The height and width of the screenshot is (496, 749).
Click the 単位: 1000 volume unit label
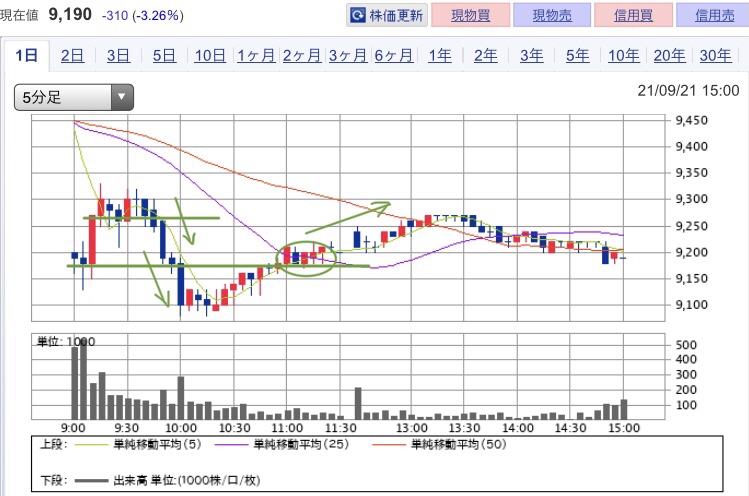pyautogui.click(x=66, y=341)
